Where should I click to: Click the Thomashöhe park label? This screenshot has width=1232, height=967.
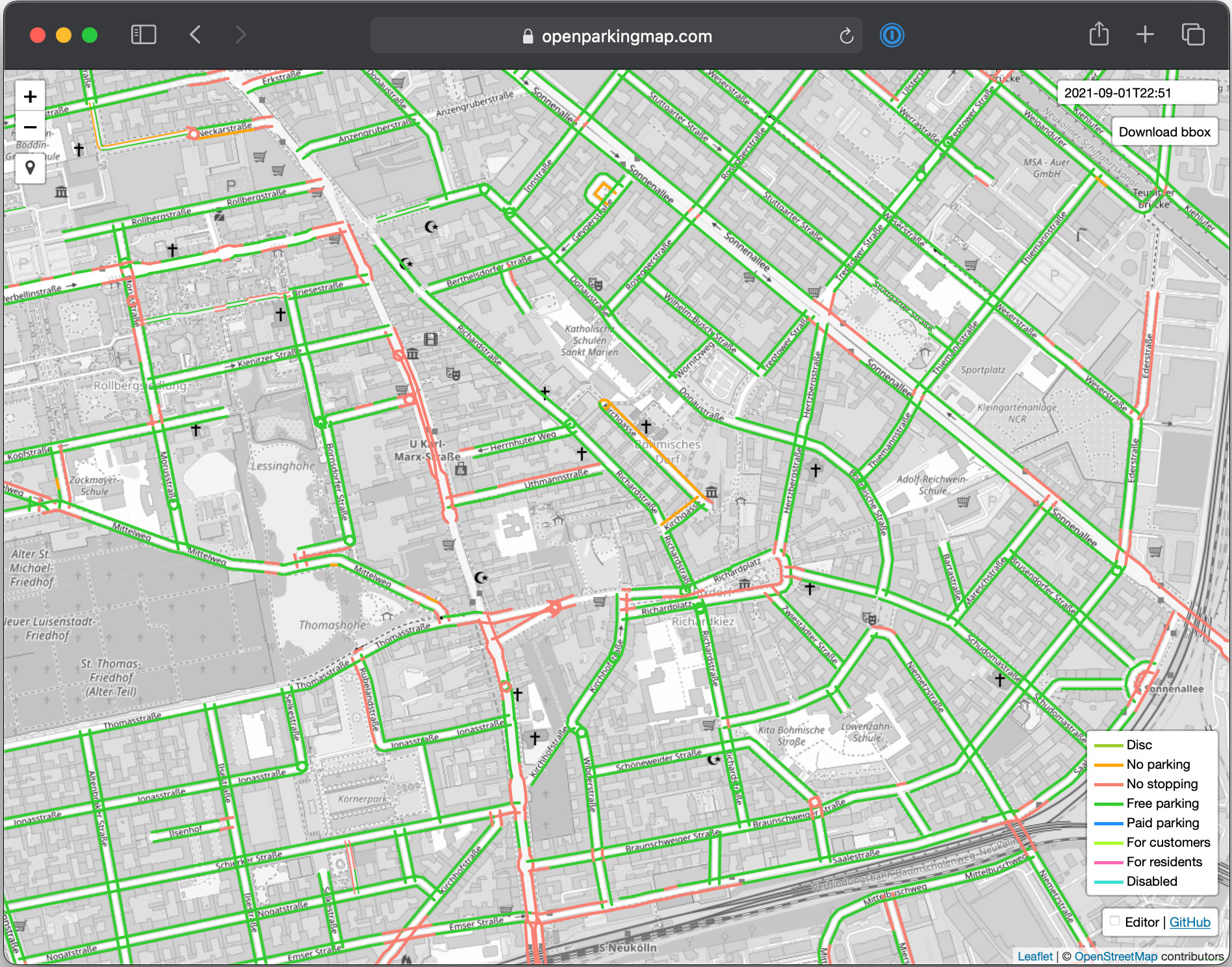(332, 625)
